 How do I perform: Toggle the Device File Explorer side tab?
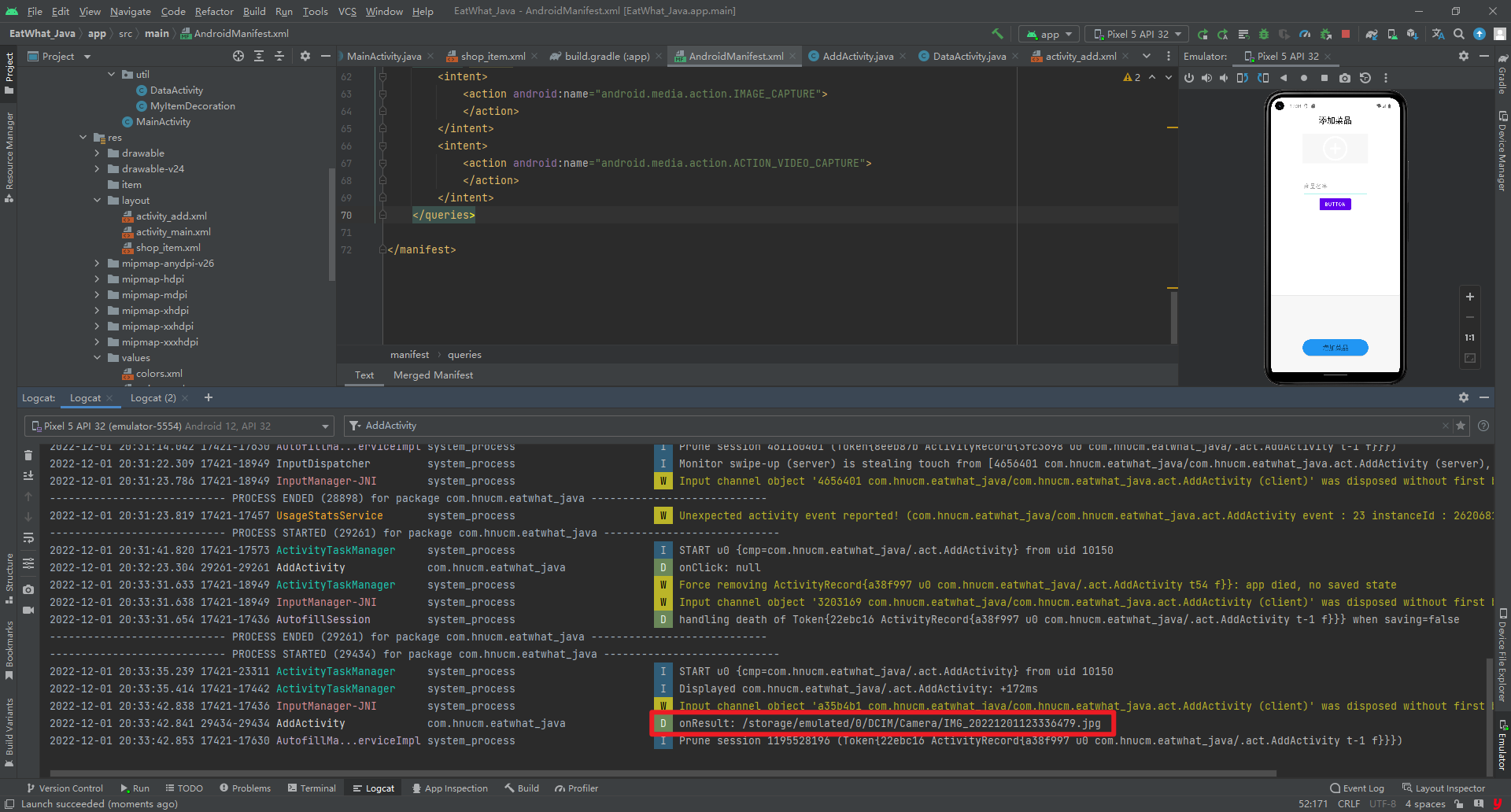click(x=1502, y=655)
